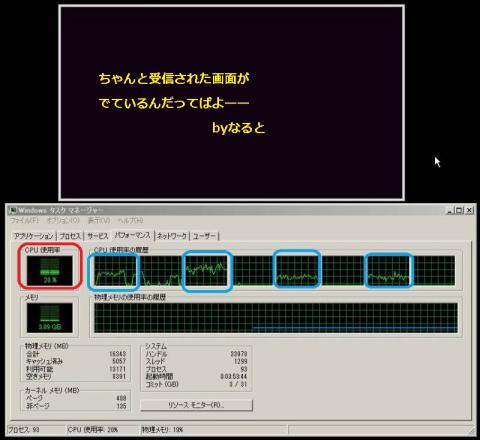Open リソース モニター(R)... button

[196, 405]
